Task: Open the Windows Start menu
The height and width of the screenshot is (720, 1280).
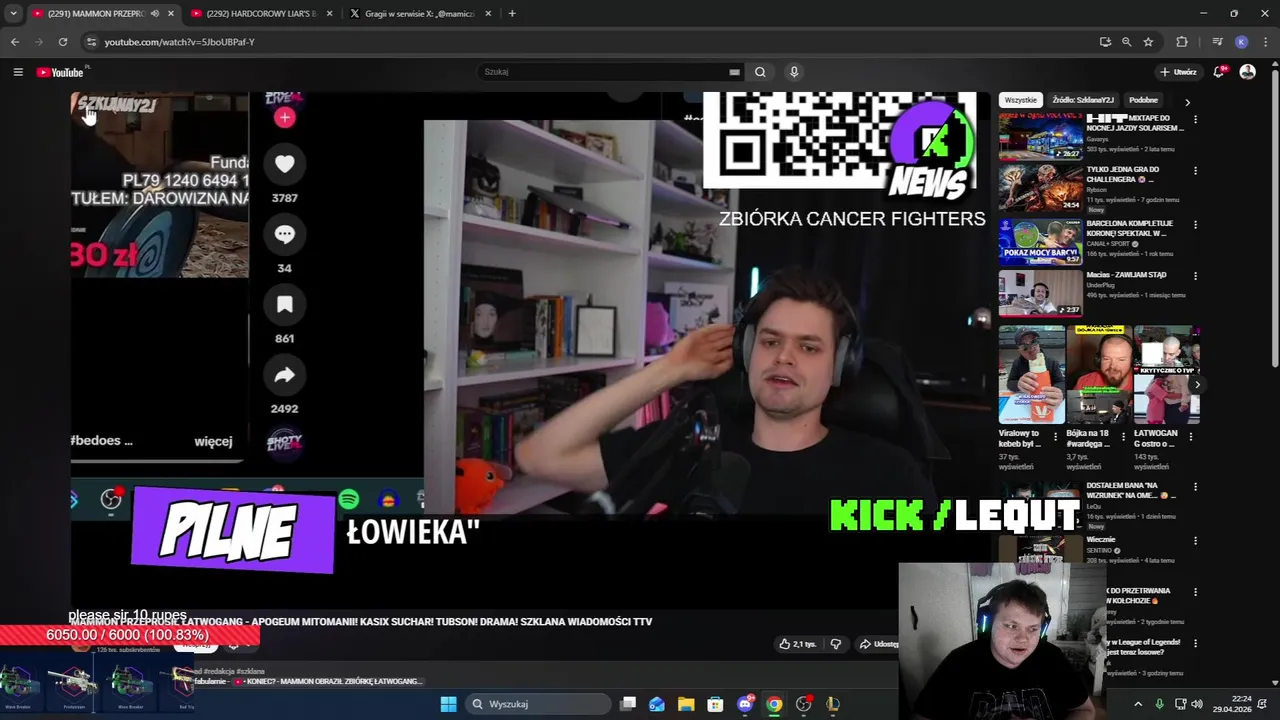Action: [448, 704]
